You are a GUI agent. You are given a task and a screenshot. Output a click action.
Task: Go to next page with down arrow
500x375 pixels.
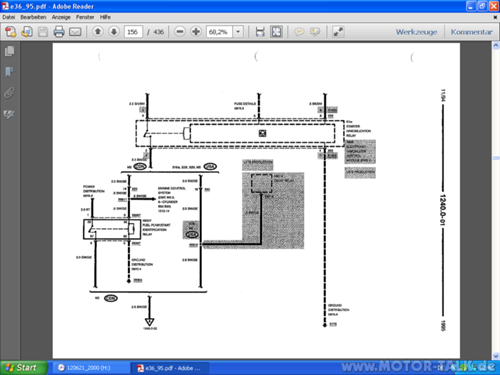pos(114,32)
